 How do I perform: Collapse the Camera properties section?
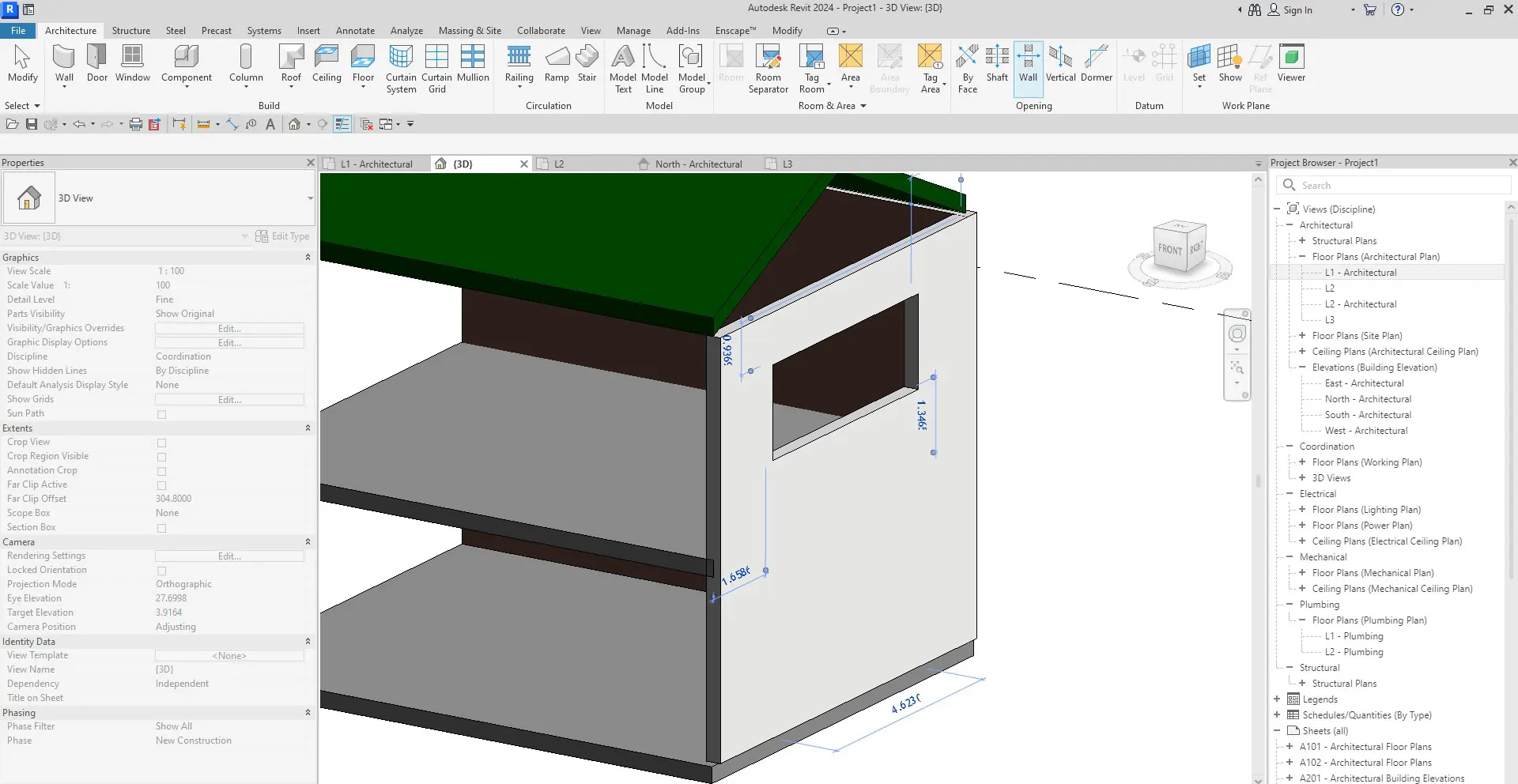308,542
